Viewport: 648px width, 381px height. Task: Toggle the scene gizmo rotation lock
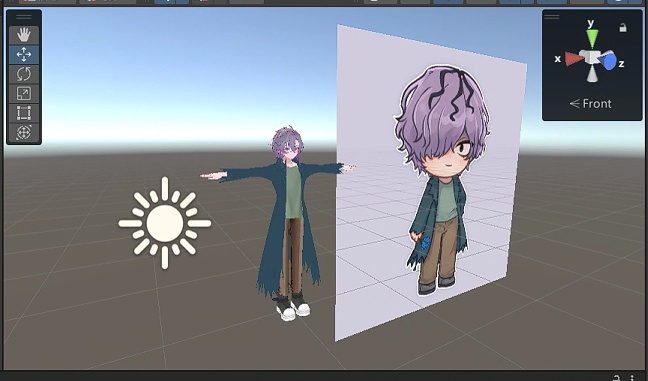(x=622, y=28)
